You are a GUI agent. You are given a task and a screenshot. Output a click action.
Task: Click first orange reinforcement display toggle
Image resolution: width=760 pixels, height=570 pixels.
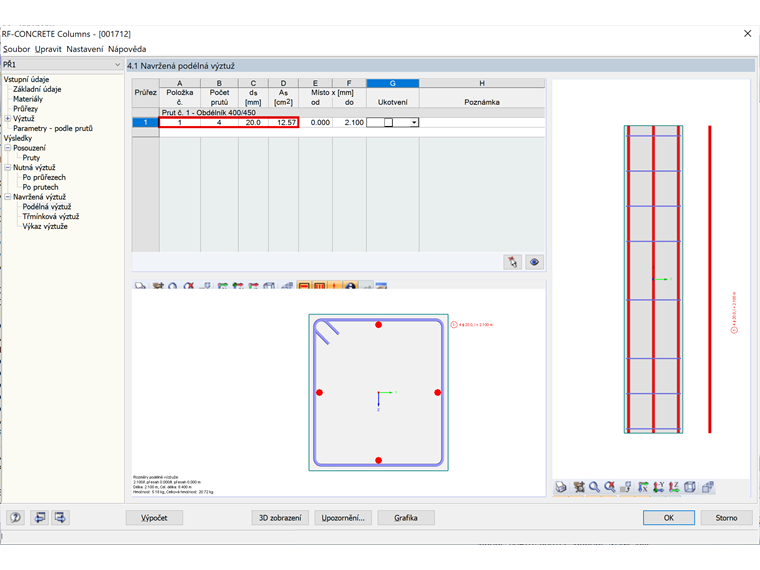pyautogui.click(x=304, y=286)
